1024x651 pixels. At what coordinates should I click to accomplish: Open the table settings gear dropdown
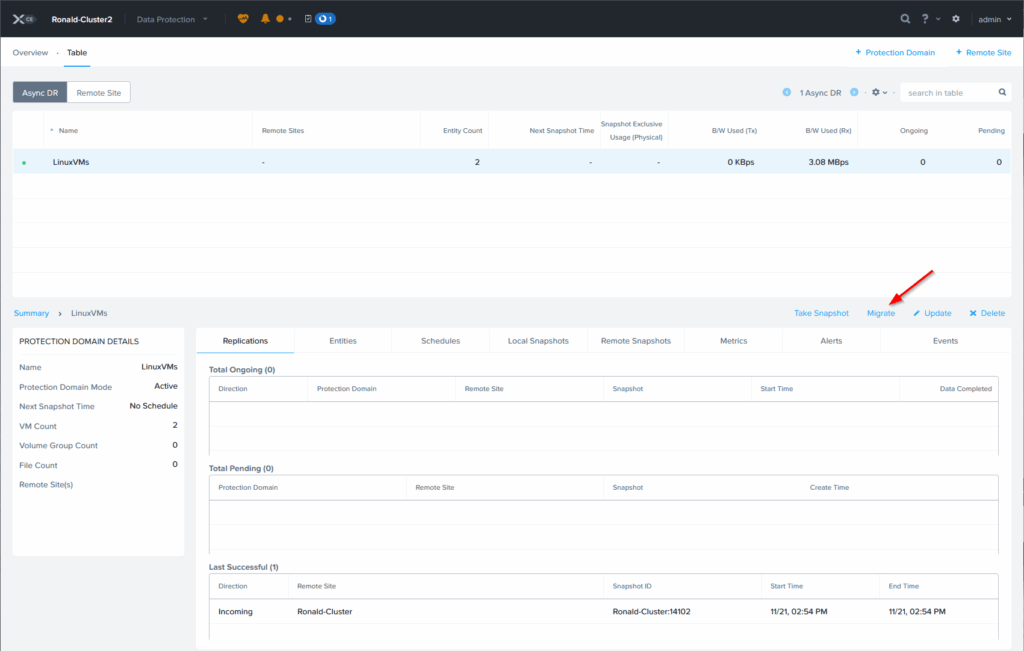click(x=880, y=92)
